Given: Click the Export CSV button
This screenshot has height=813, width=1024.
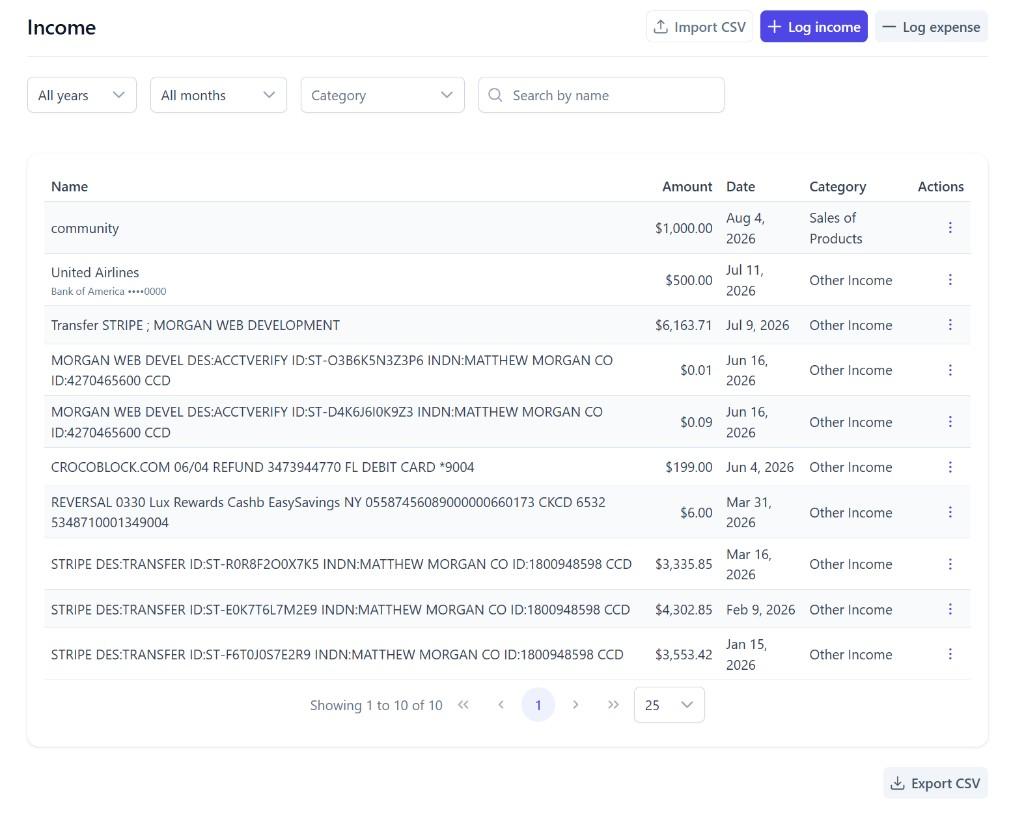Looking at the screenshot, I should [x=935, y=783].
